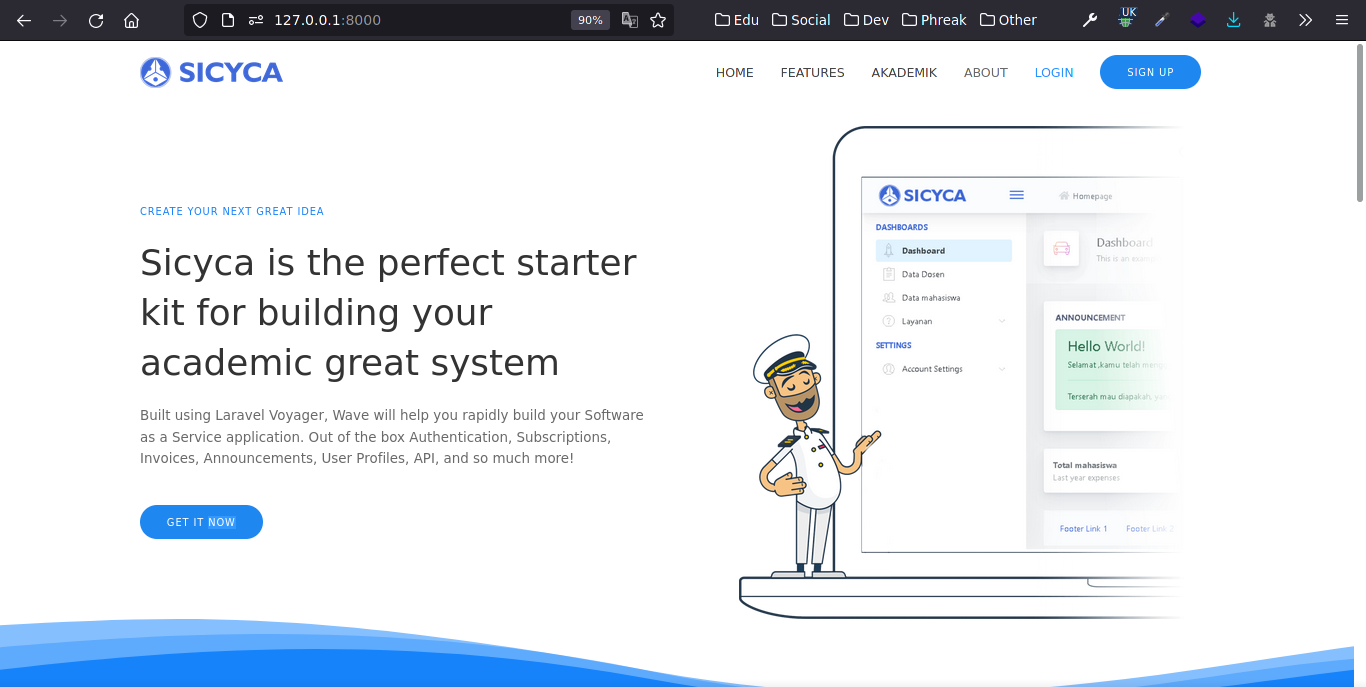Open site permissions icon in address bar

point(256,20)
